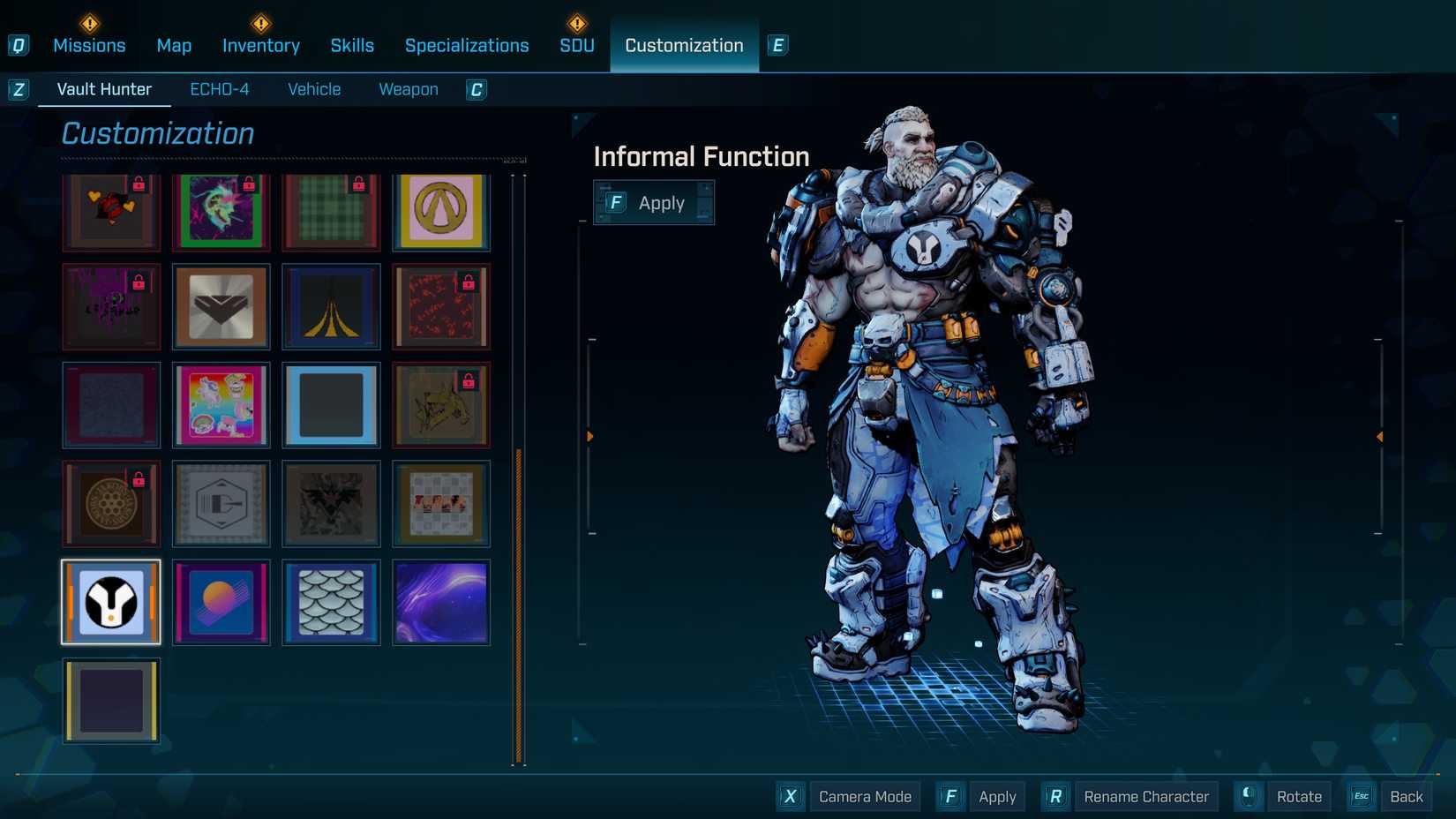Select the silver chevron skin thumbnail
The image size is (1456, 819).
(x=221, y=306)
